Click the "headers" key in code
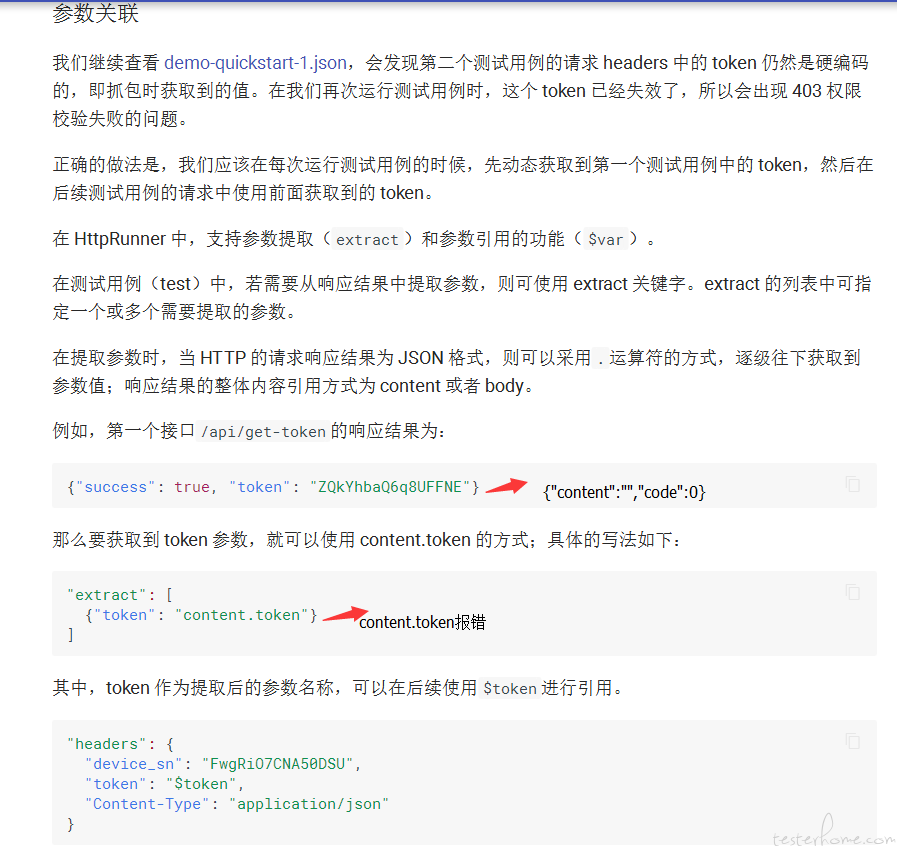The height and width of the screenshot is (858, 897). click(x=106, y=744)
